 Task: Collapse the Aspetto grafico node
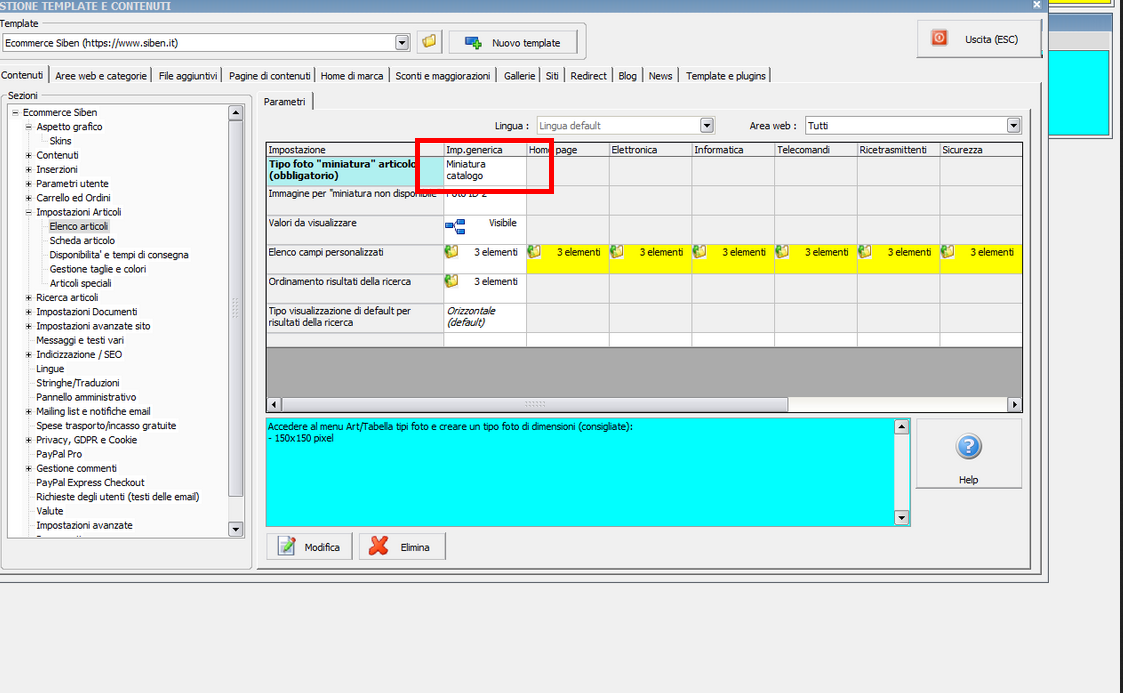tap(29, 127)
